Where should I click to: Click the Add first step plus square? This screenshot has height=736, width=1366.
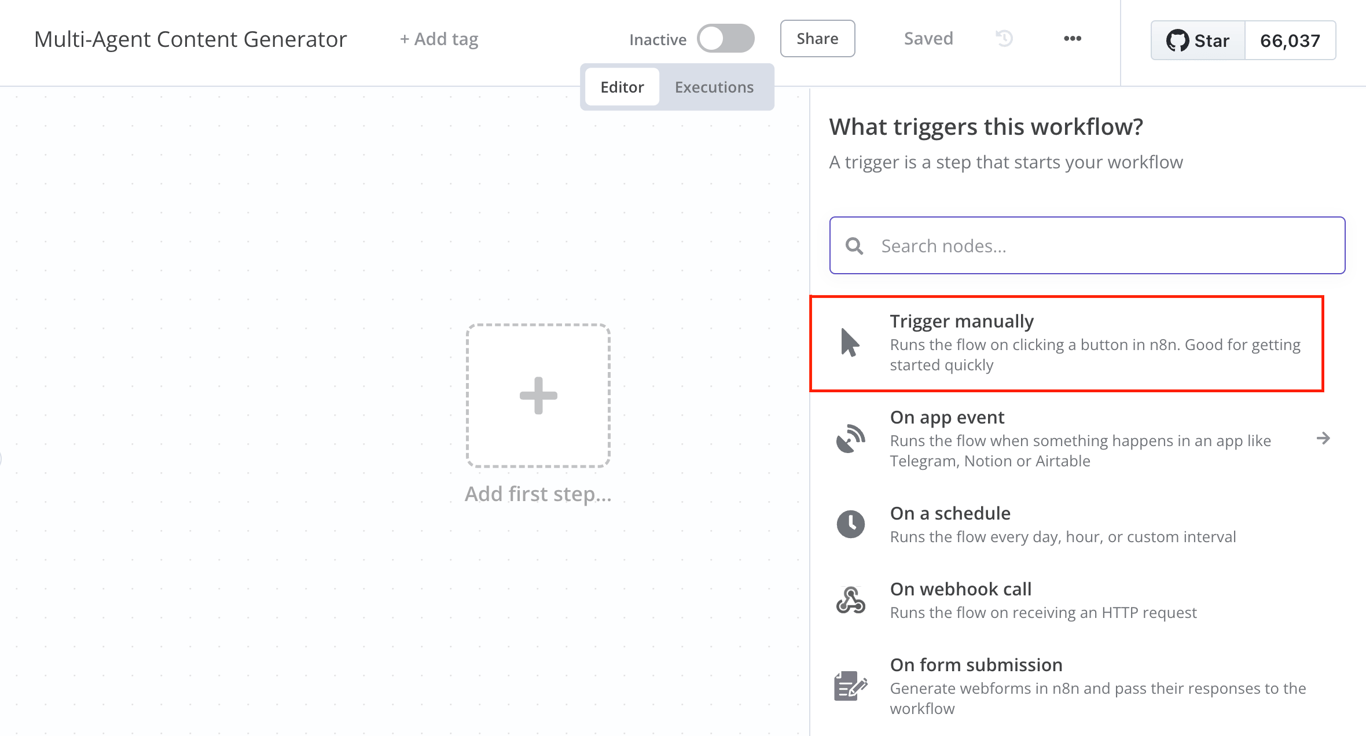538,395
